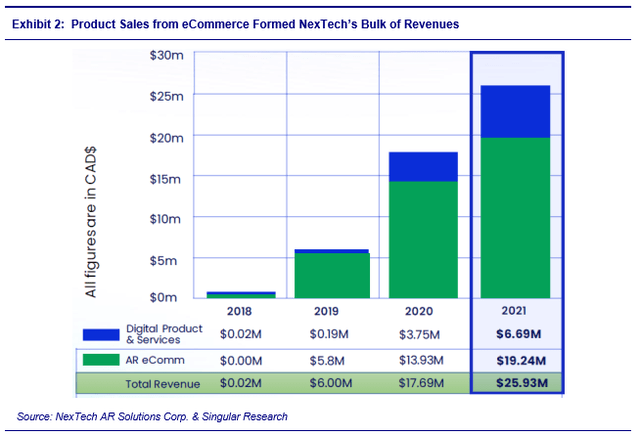Screen dimensions: 640x435
Task: Click the green 2020 AR eComm bar segment
Action: (x=423, y=240)
